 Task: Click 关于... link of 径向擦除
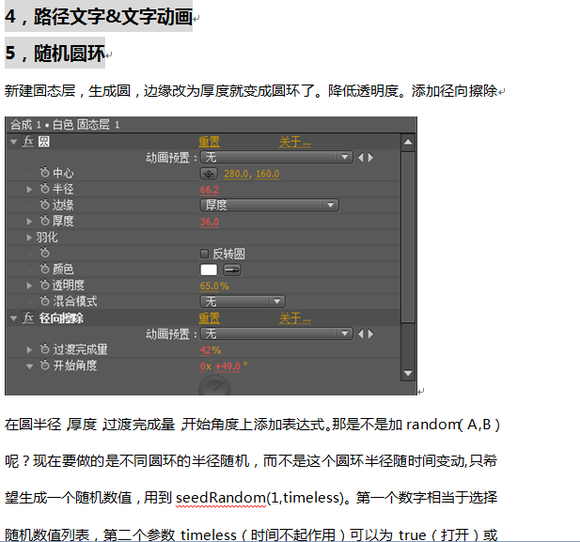(295, 318)
